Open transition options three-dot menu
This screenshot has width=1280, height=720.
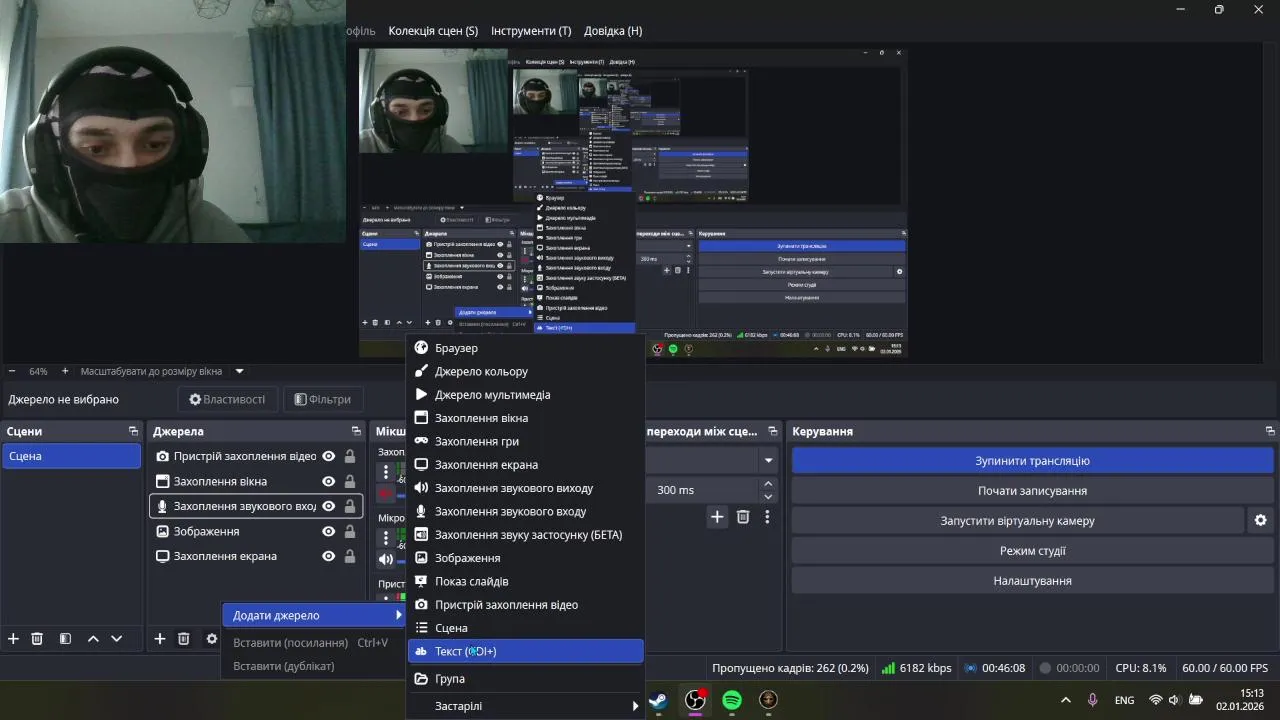click(x=767, y=517)
